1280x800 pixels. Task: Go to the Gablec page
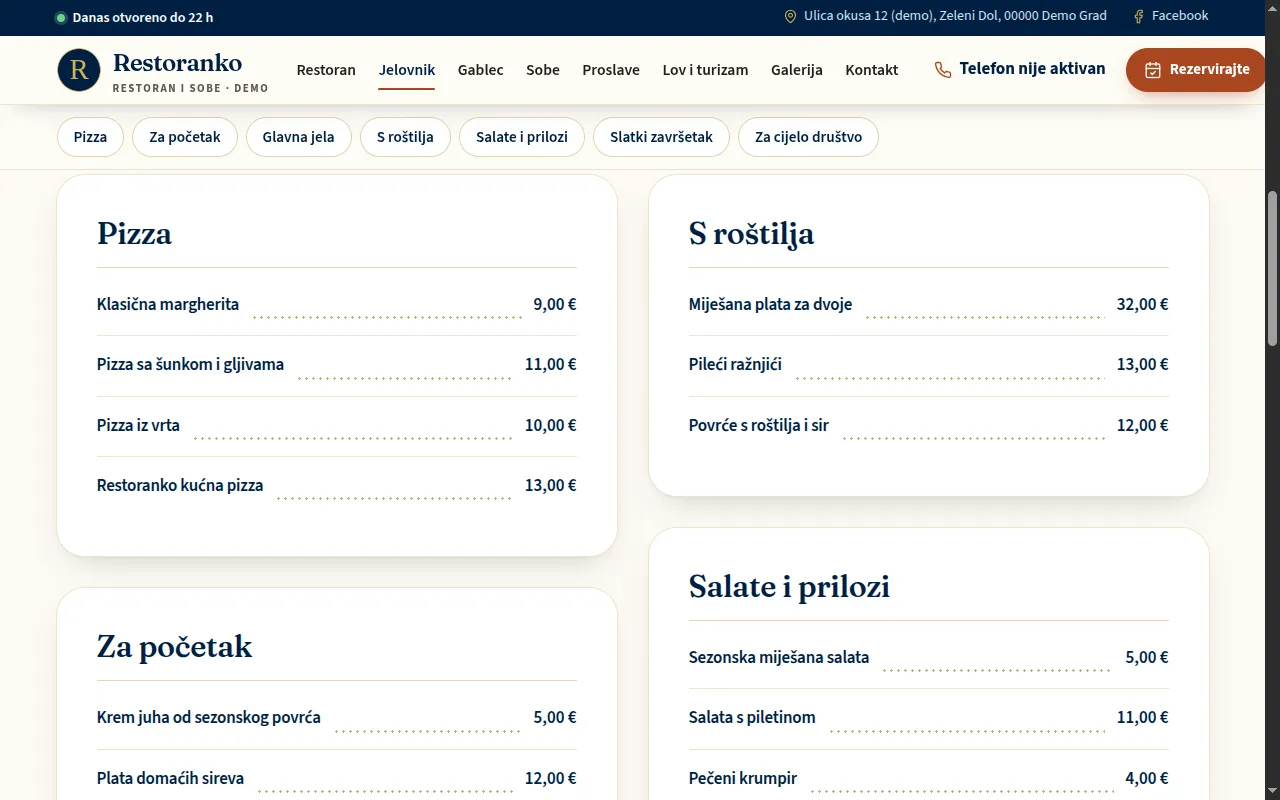point(481,70)
